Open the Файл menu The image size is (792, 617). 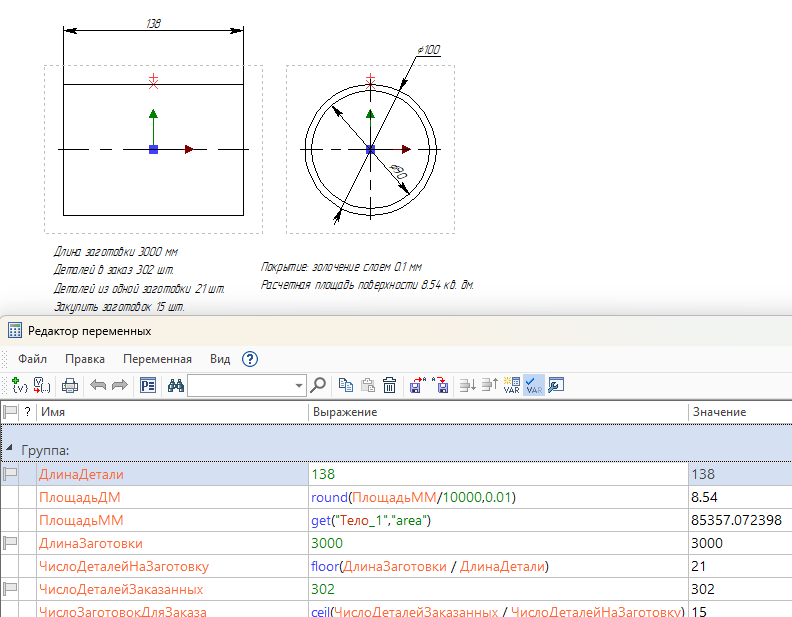[33, 359]
